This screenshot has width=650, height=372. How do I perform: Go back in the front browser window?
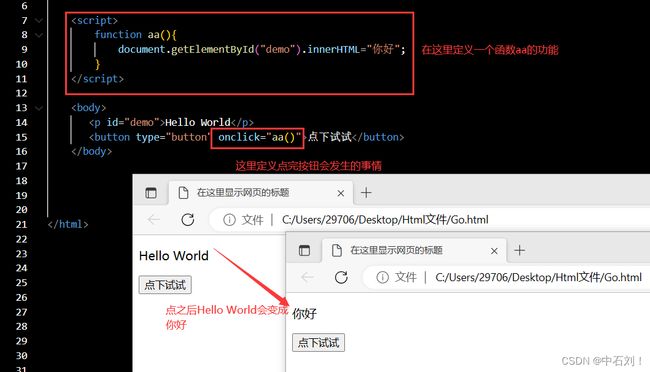[x=307, y=277]
